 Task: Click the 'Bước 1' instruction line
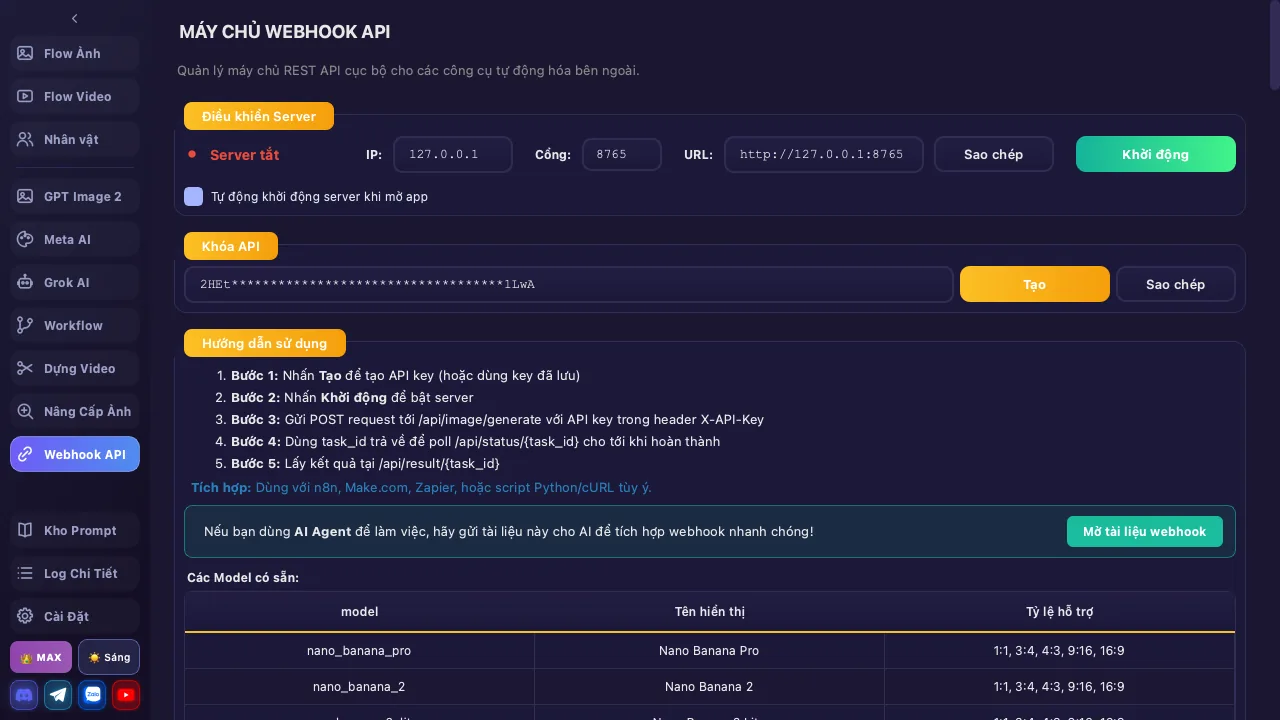[x=405, y=376]
